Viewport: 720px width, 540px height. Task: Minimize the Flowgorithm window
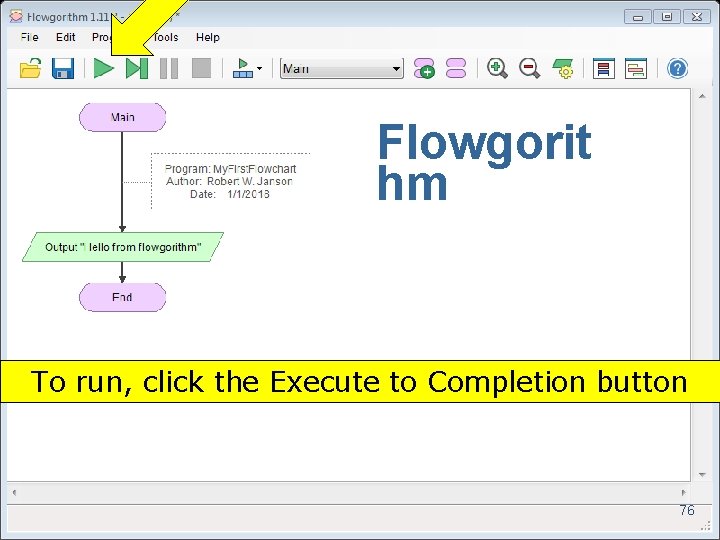pos(638,17)
